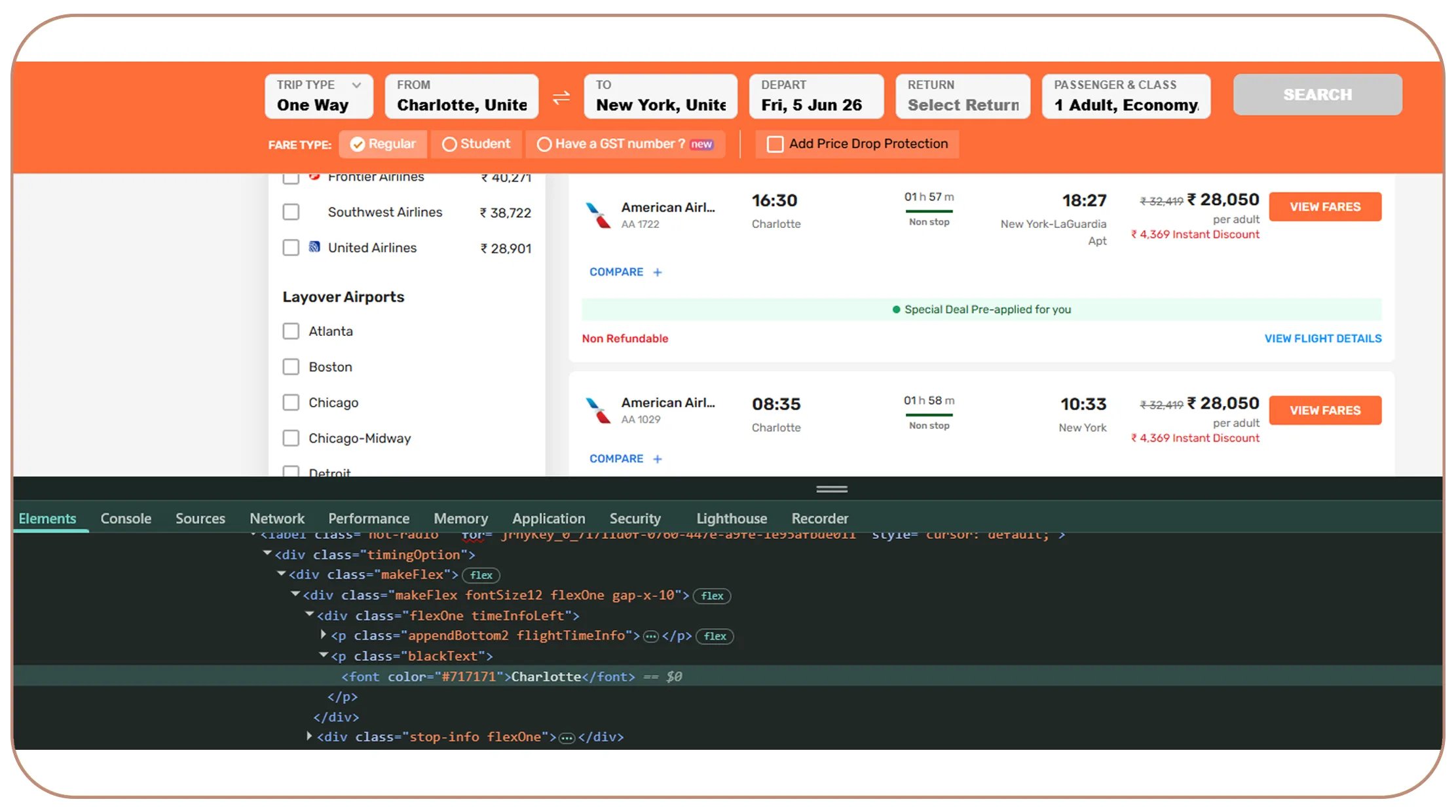Open the Security tab
Image resolution: width=1456 pixels, height=812 pixels.
click(x=635, y=519)
